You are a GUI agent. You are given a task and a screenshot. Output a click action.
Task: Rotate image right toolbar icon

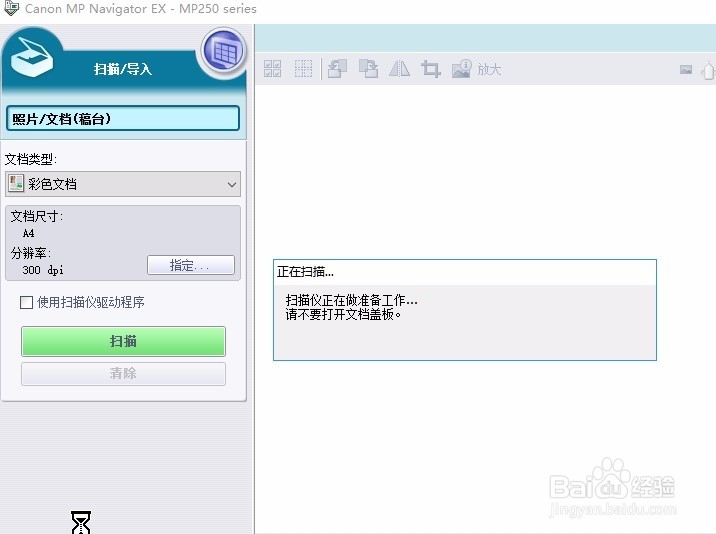click(x=368, y=69)
